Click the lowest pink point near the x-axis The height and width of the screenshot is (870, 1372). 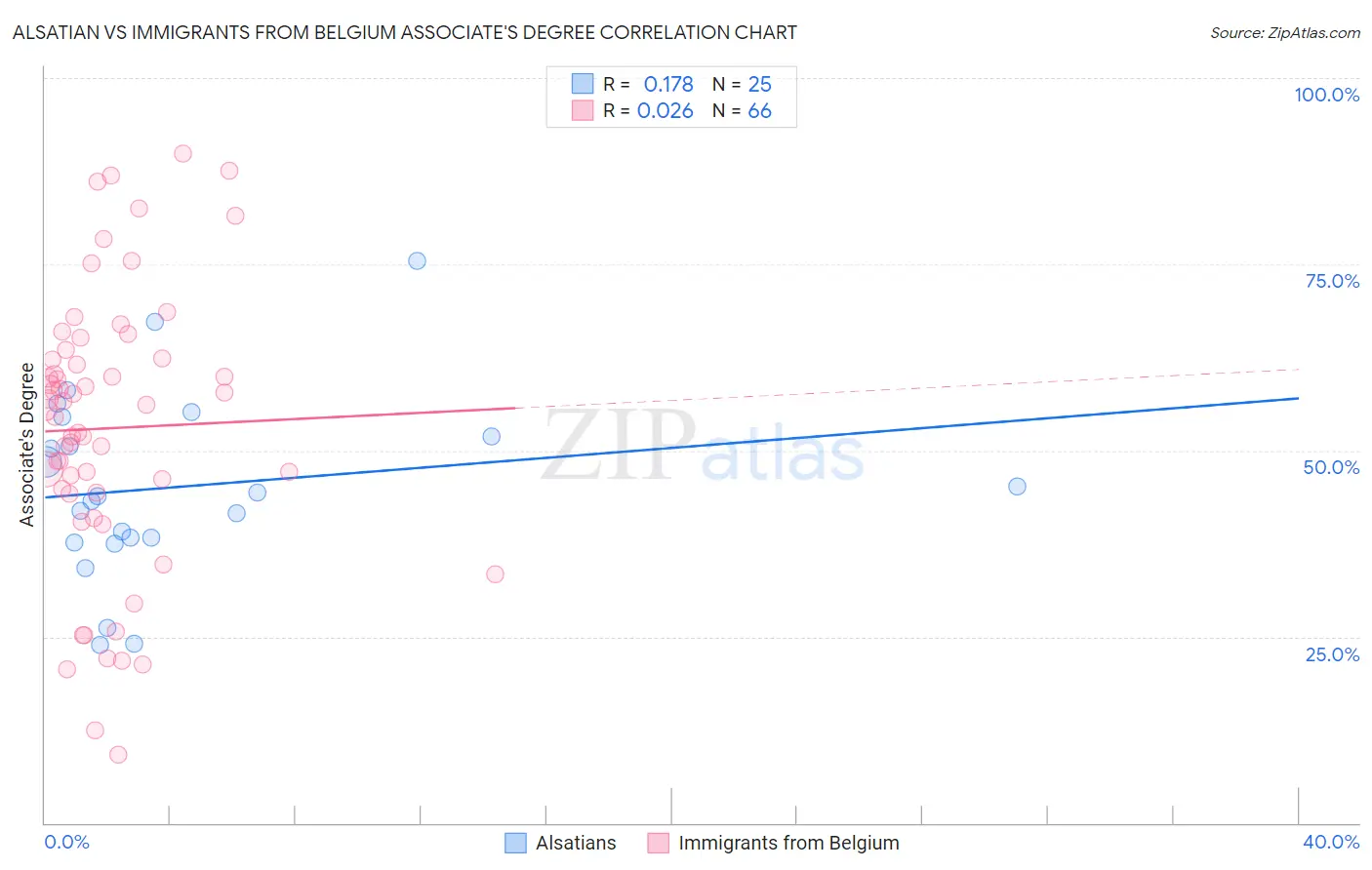[118, 754]
